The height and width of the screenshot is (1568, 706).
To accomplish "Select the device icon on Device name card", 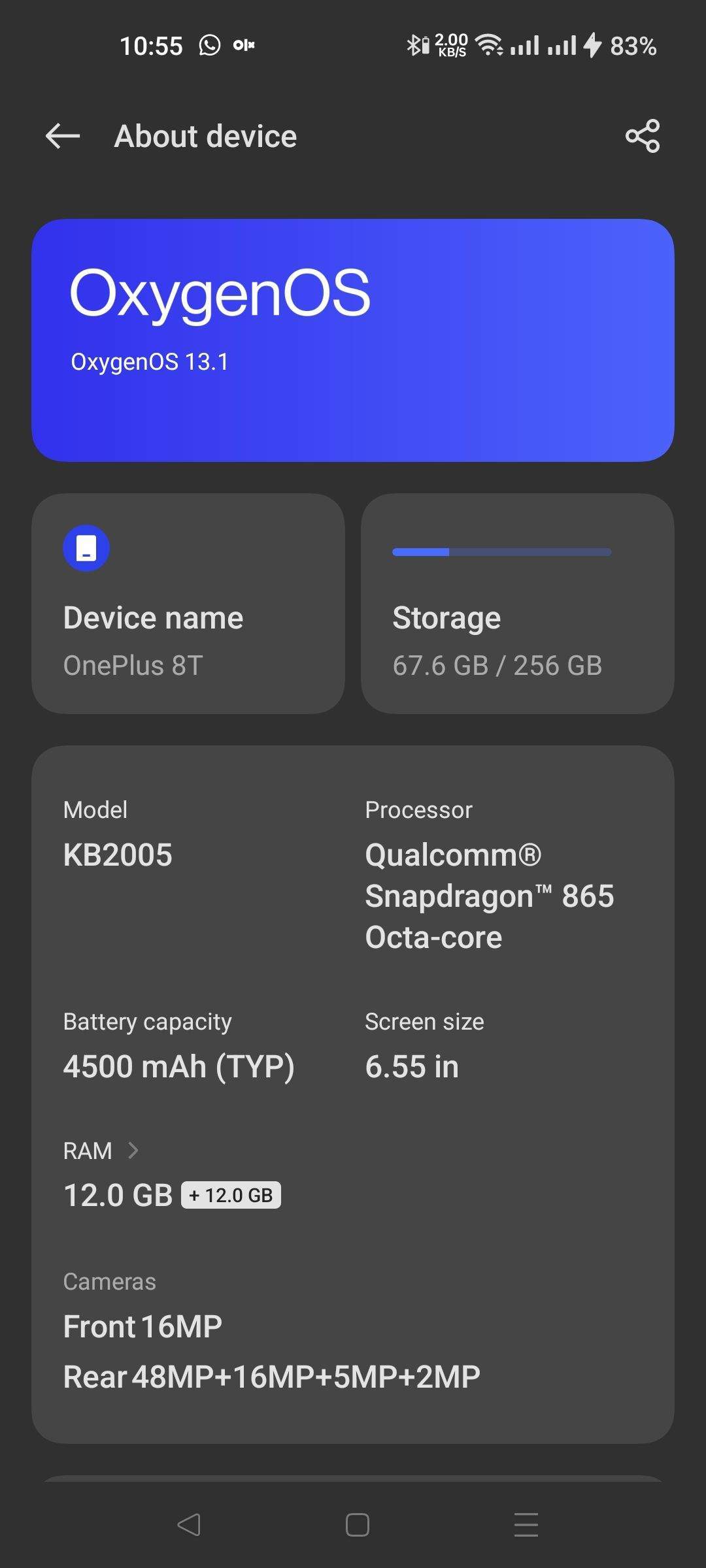I will tap(86, 547).
